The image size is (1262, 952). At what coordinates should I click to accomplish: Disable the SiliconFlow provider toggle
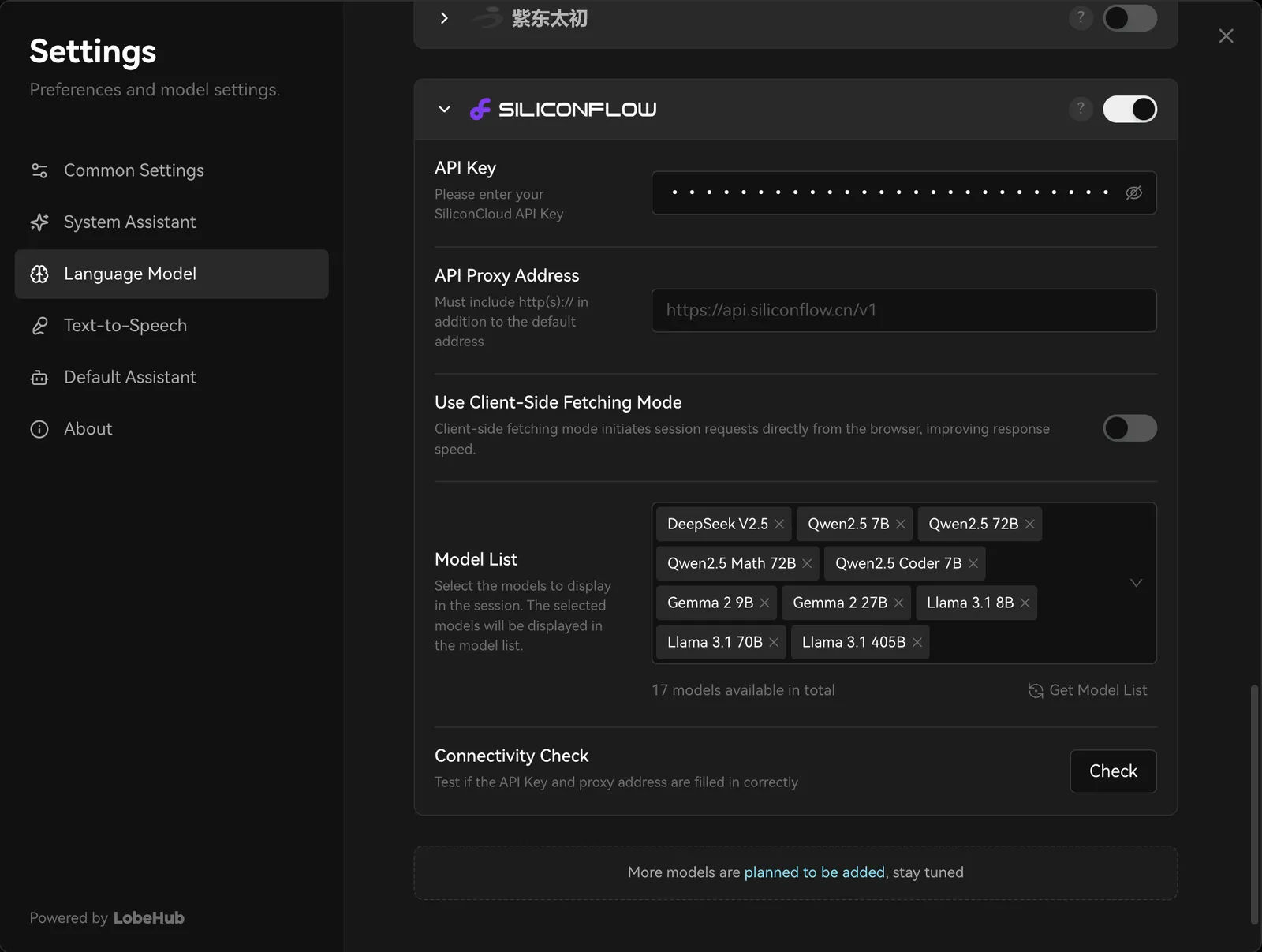pyautogui.click(x=1129, y=109)
